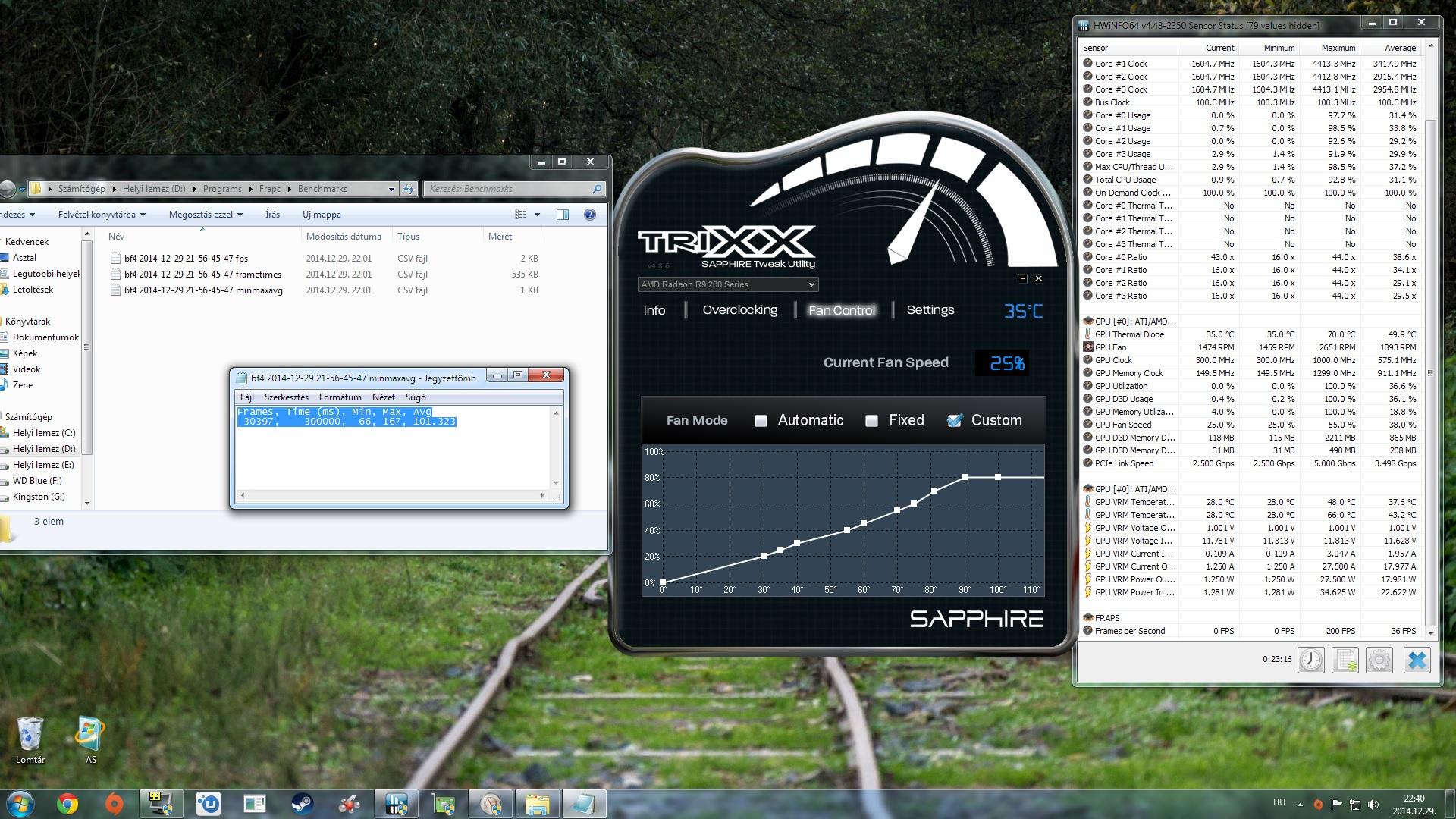This screenshot has width=1456, height=819.
Task: Open Steam from the taskbar
Action: tap(302, 803)
